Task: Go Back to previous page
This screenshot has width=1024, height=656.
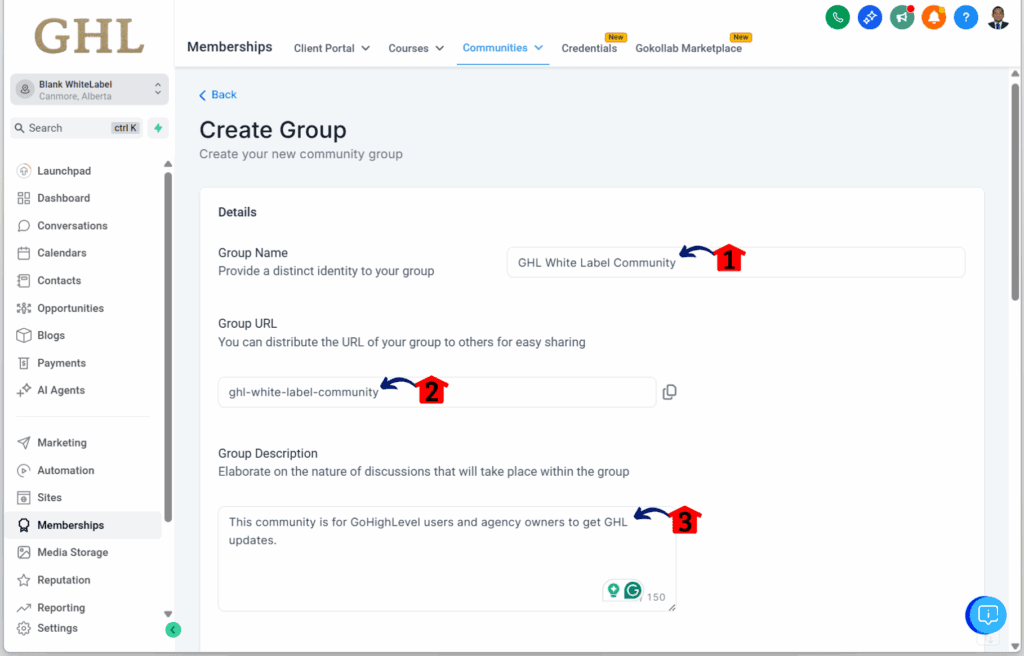Action: click(217, 95)
